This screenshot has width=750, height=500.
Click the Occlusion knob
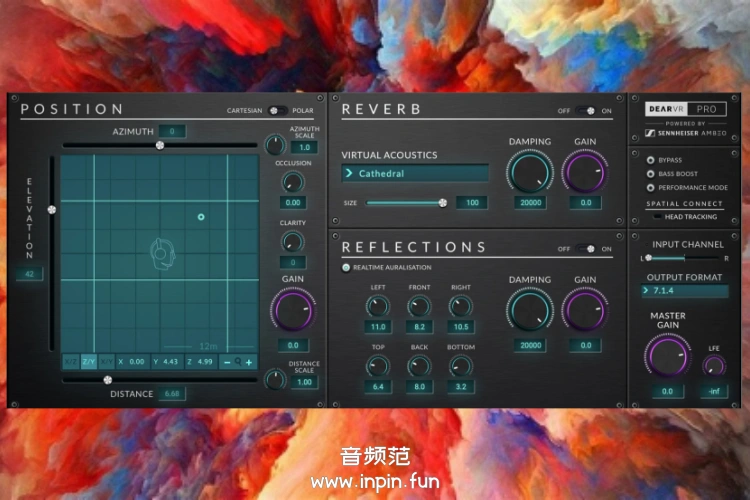[x=292, y=181]
